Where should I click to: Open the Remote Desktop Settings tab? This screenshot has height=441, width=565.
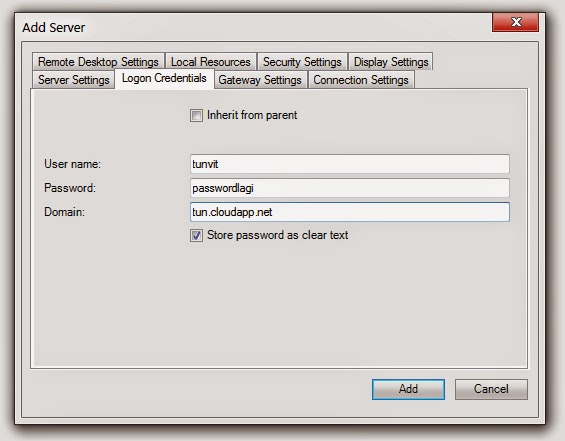coord(98,62)
